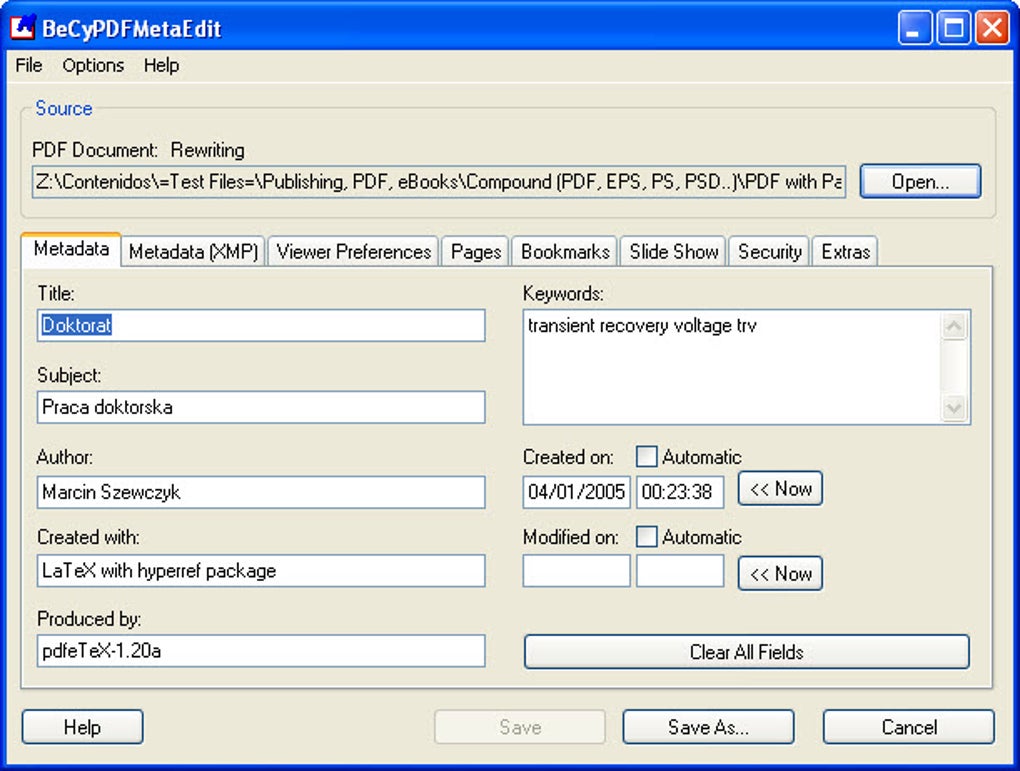Minimize the BeCyPDFMetaEdit window
Screen dimensions: 1020x771
click(x=915, y=28)
